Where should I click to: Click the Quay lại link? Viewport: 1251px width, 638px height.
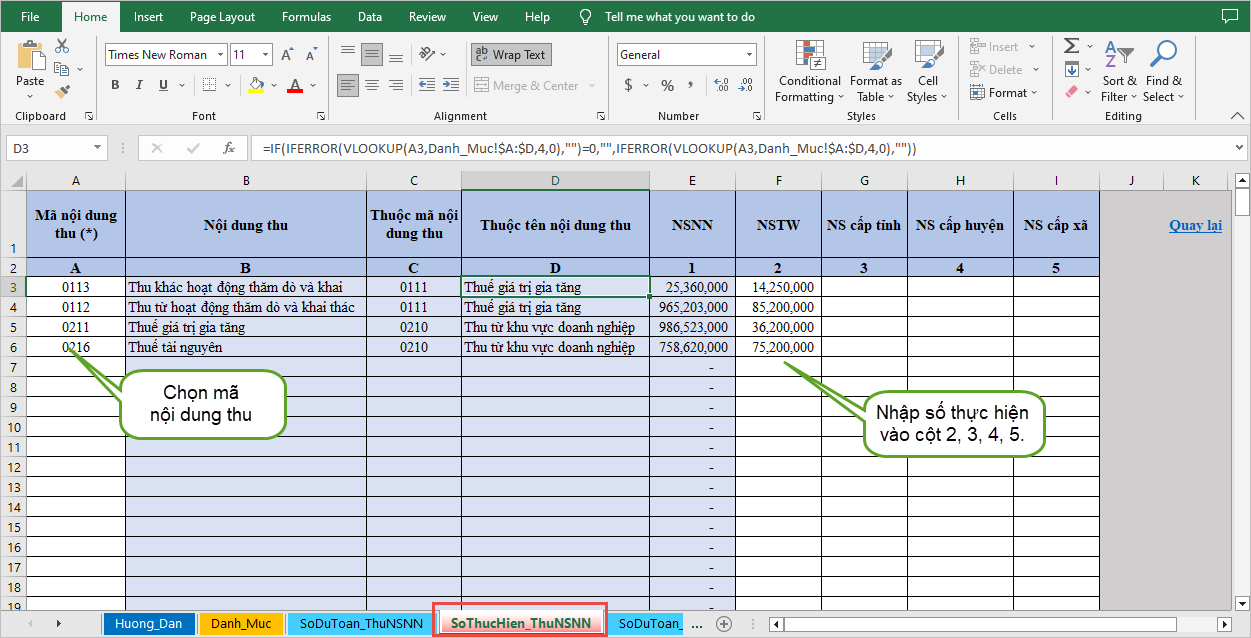[1195, 225]
